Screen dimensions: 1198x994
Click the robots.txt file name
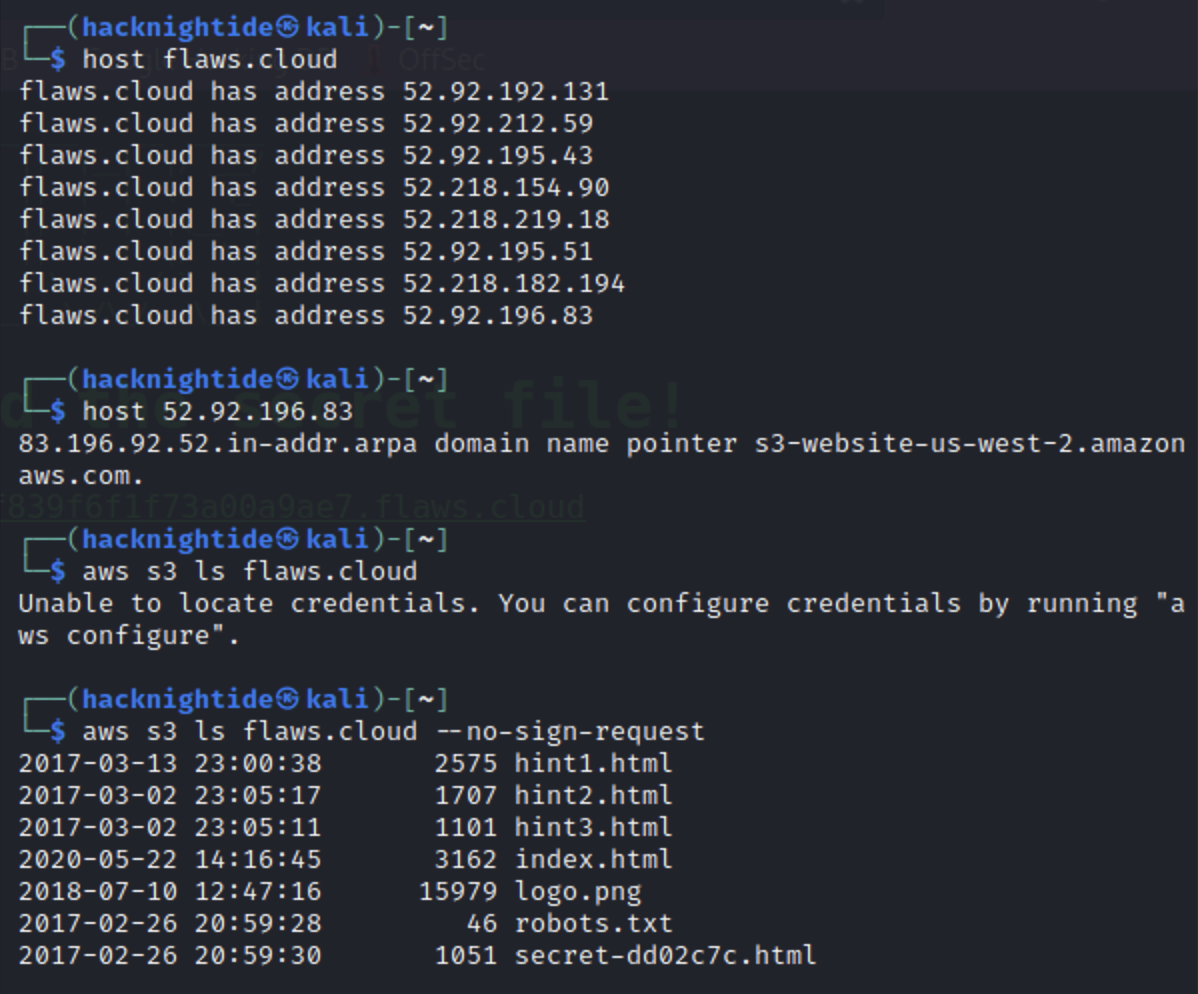coord(593,924)
